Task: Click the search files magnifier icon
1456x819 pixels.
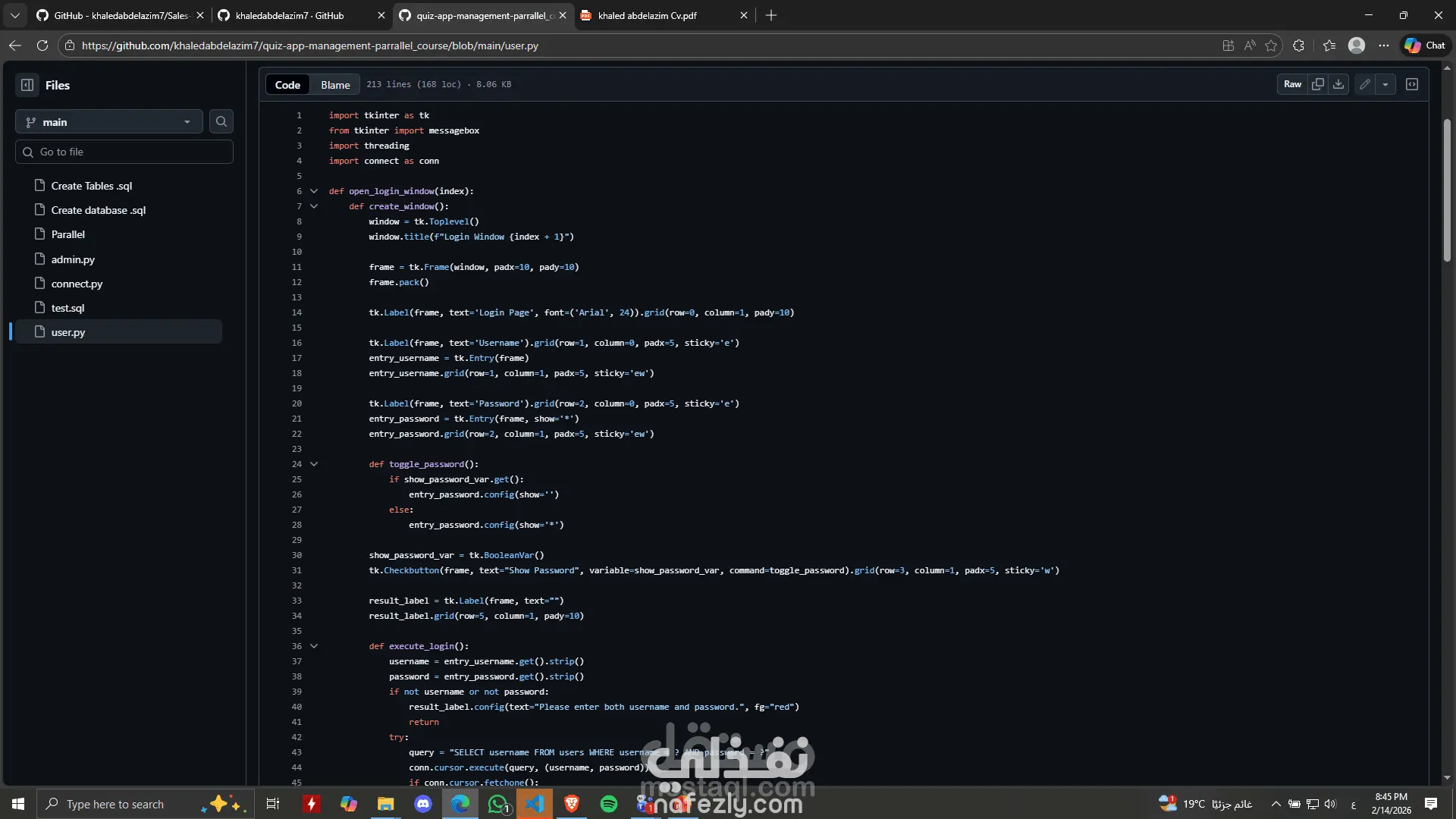Action: click(x=221, y=121)
